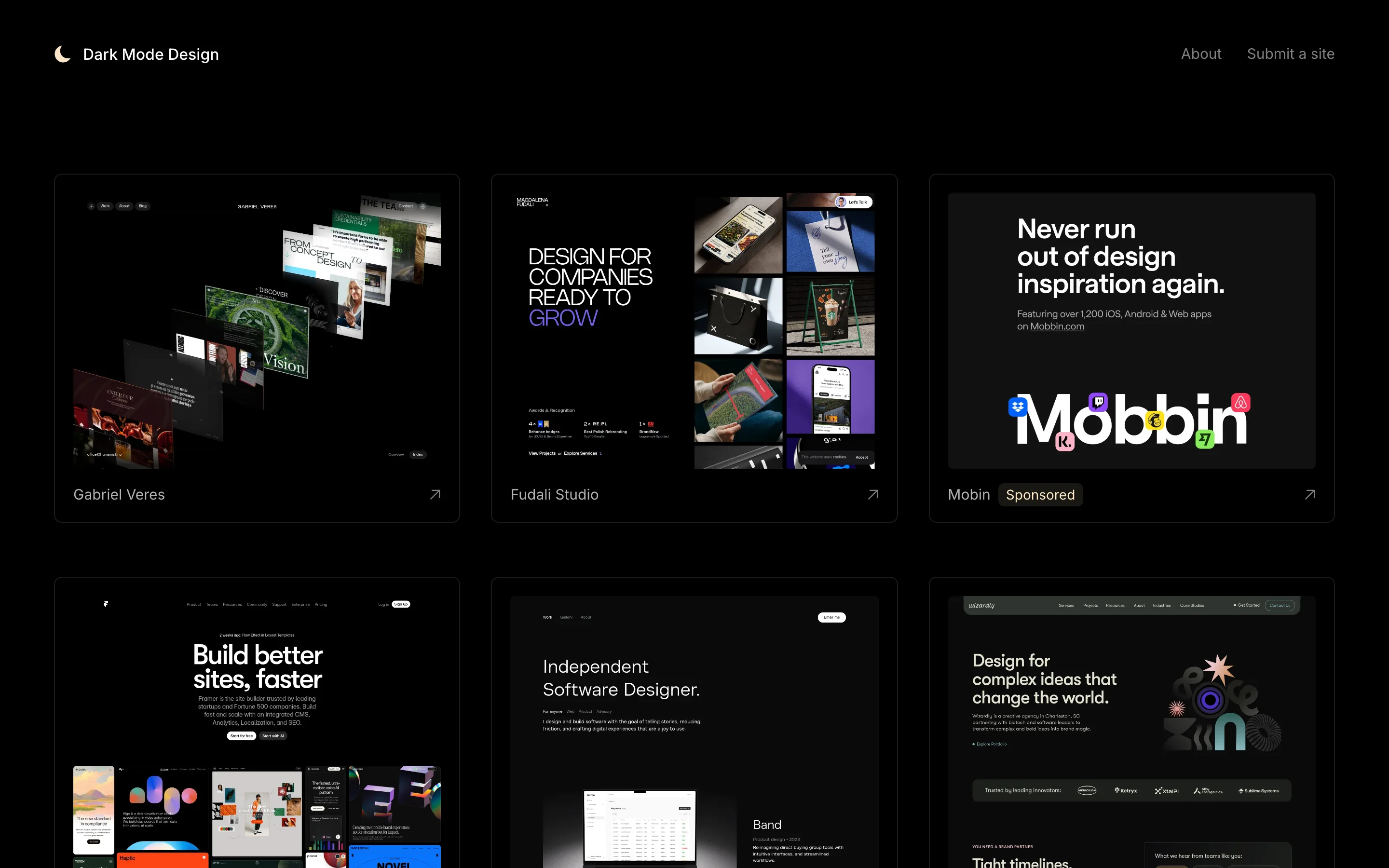
Task: Follow the Mobbin.com link in the sponsored card
Action: [x=1057, y=326]
